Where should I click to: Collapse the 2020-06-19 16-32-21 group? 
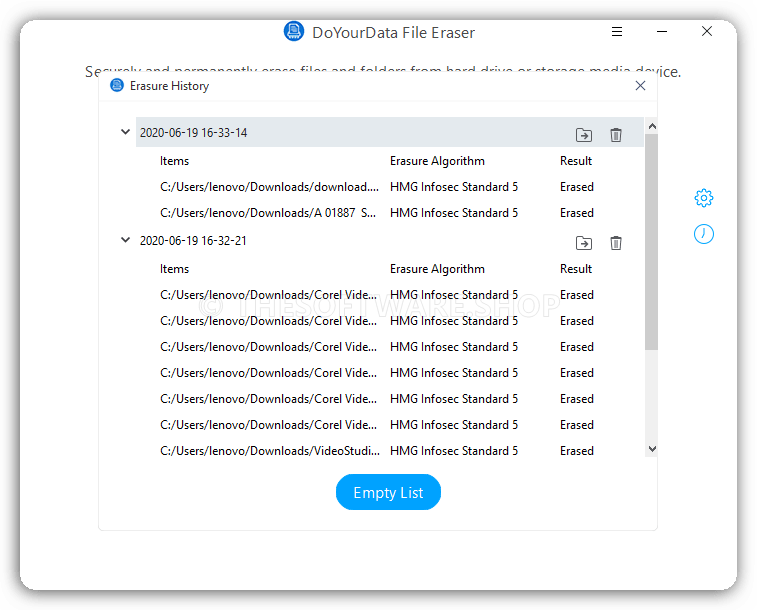pyautogui.click(x=125, y=240)
